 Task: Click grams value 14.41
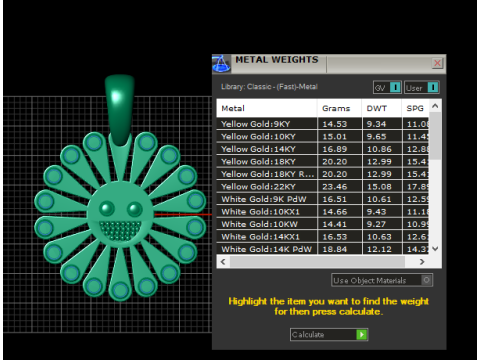click(x=335, y=224)
